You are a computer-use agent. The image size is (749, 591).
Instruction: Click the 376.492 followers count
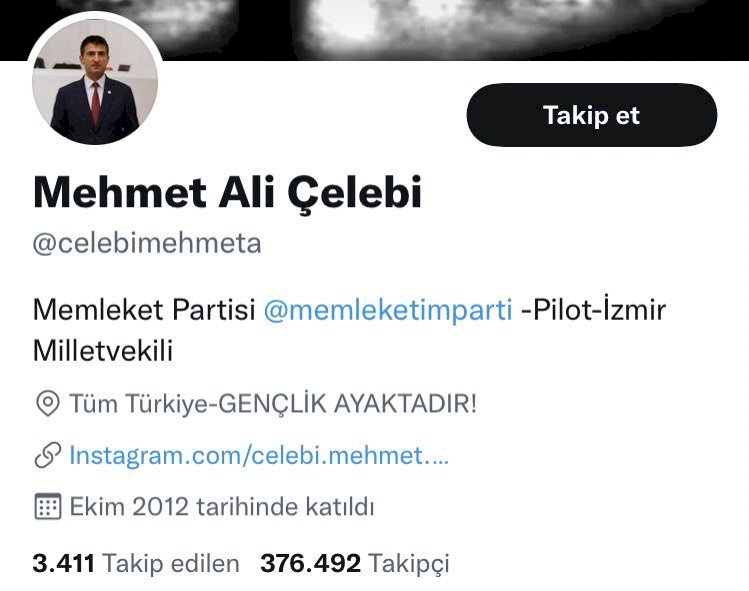click(310, 563)
